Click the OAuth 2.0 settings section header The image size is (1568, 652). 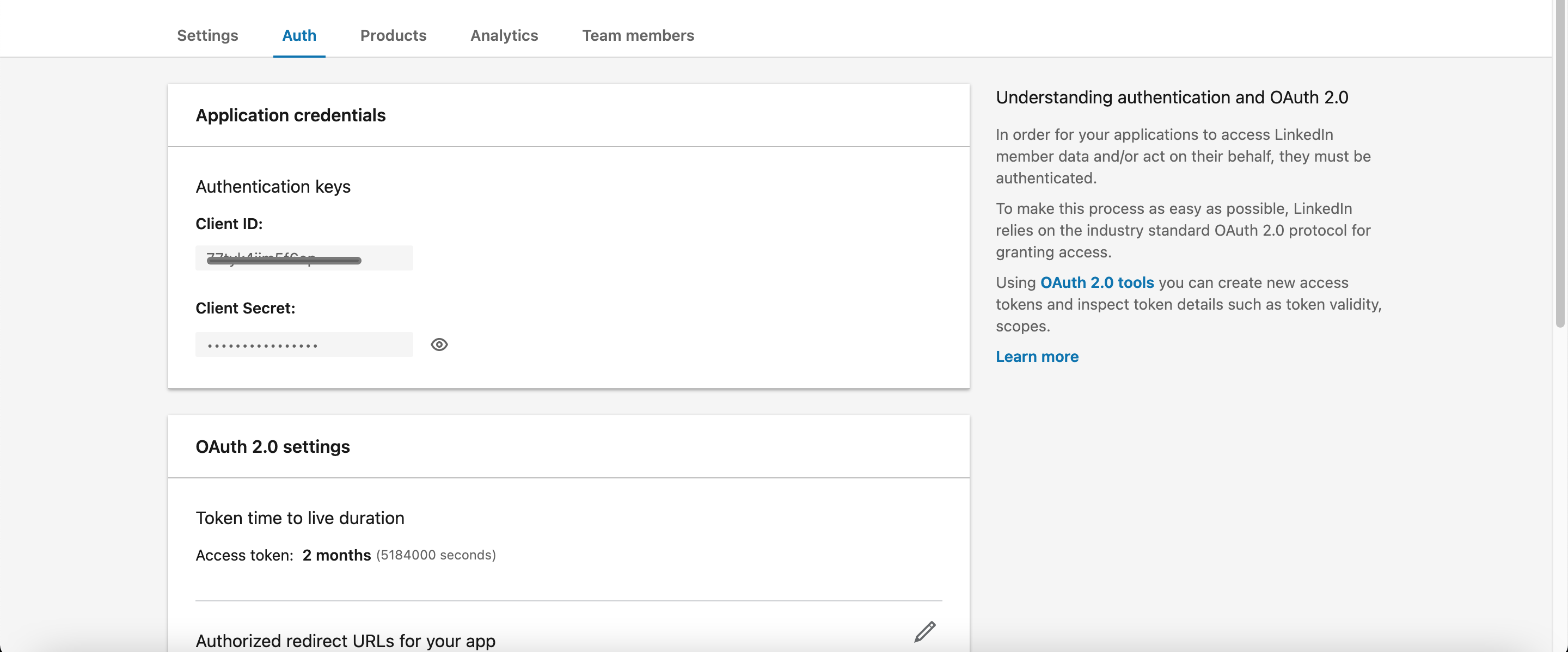click(x=273, y=446)
